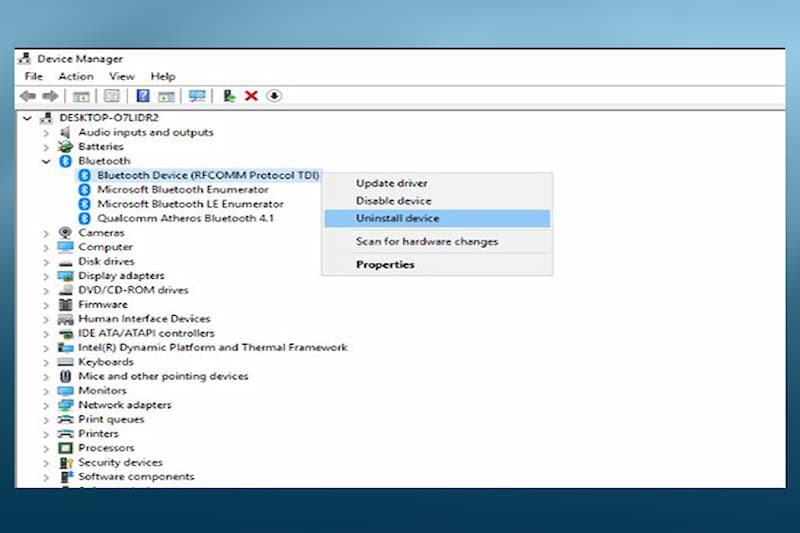
Task: Collapse the Bluetooth category chevron
Action: coord(46,161)
